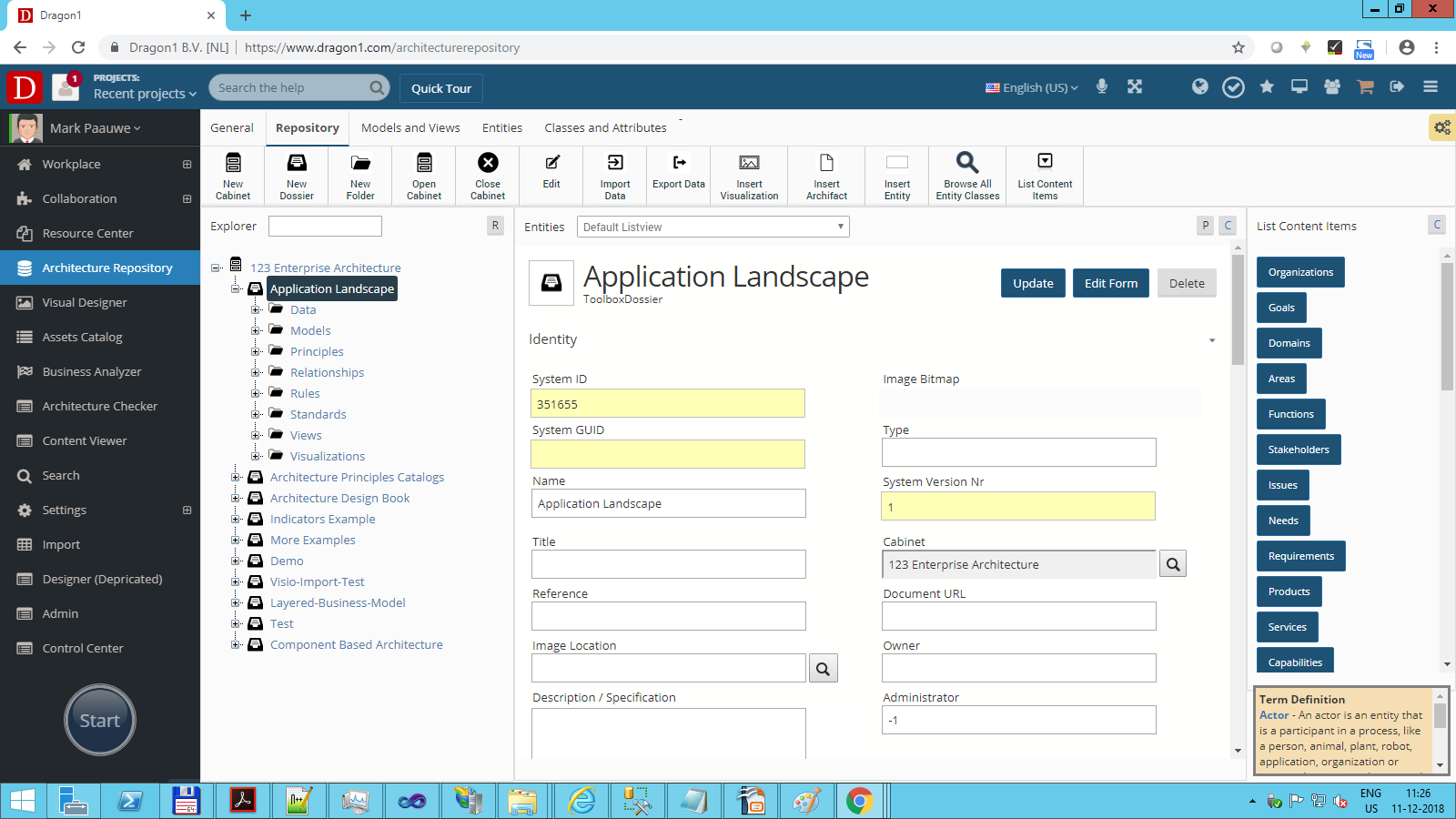Image resolution: width=1456 pixels, height=819 pixels.
Task: Open the hamburger menu icon in header
Action: 1431,86
